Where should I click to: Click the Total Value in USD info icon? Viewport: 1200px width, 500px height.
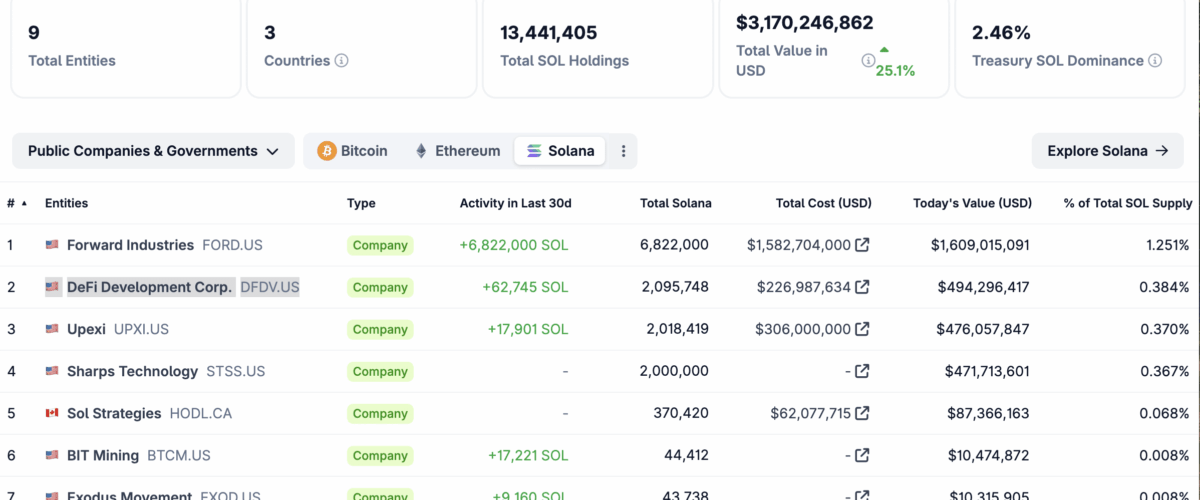(x=868, y=61)
